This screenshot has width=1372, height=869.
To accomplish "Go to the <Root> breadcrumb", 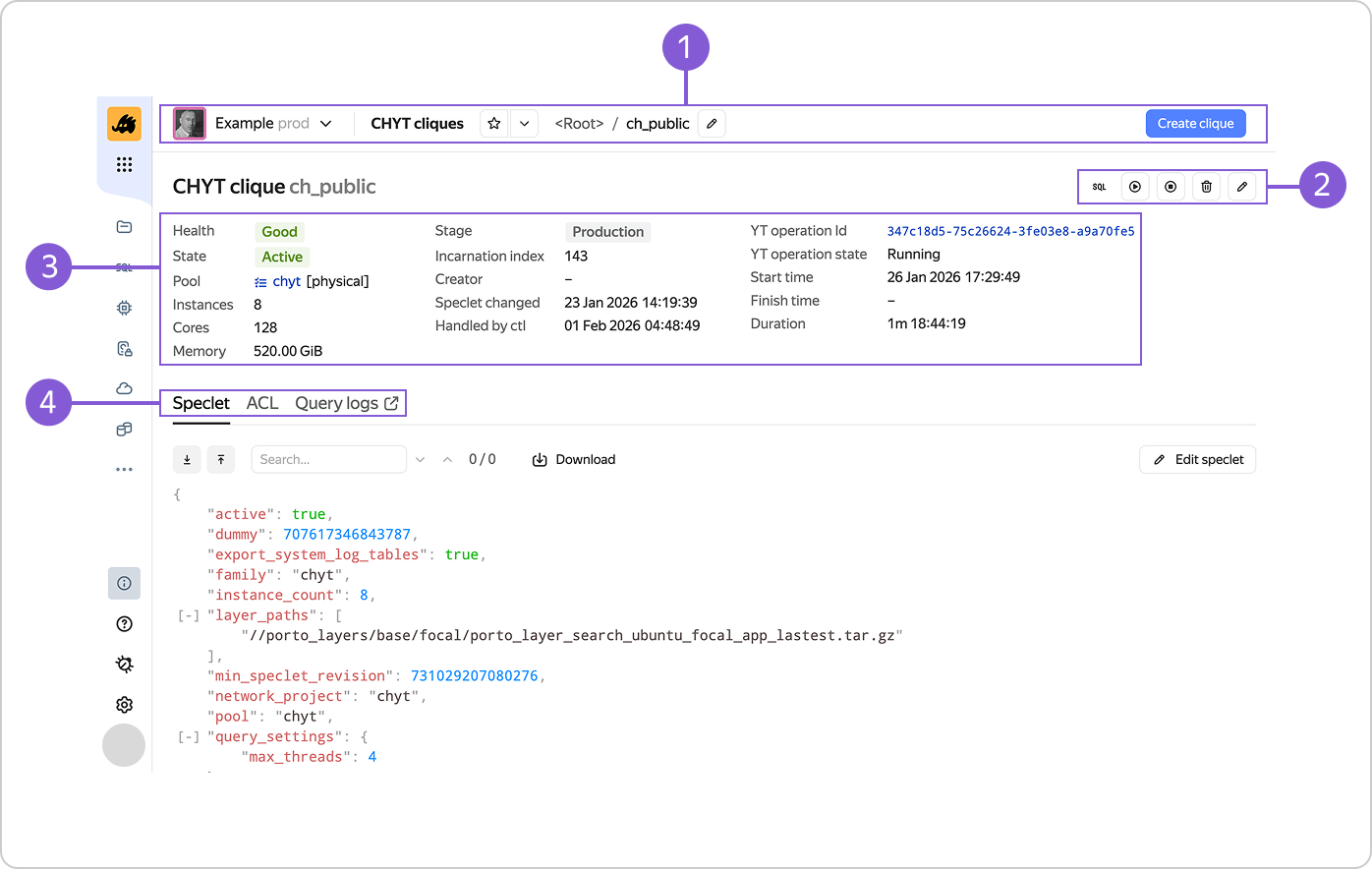I will coord(579,124).
